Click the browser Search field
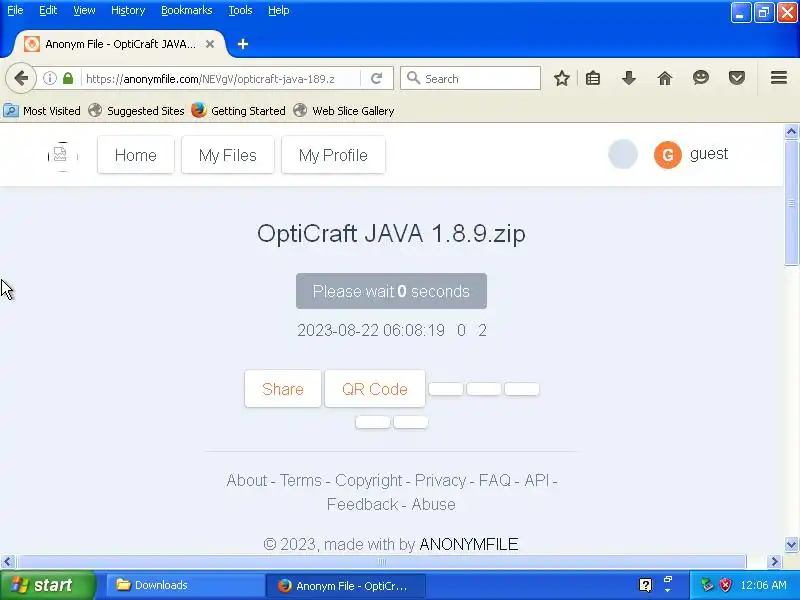The width and height of the screenshot is (800, 600). coord(470,79)
